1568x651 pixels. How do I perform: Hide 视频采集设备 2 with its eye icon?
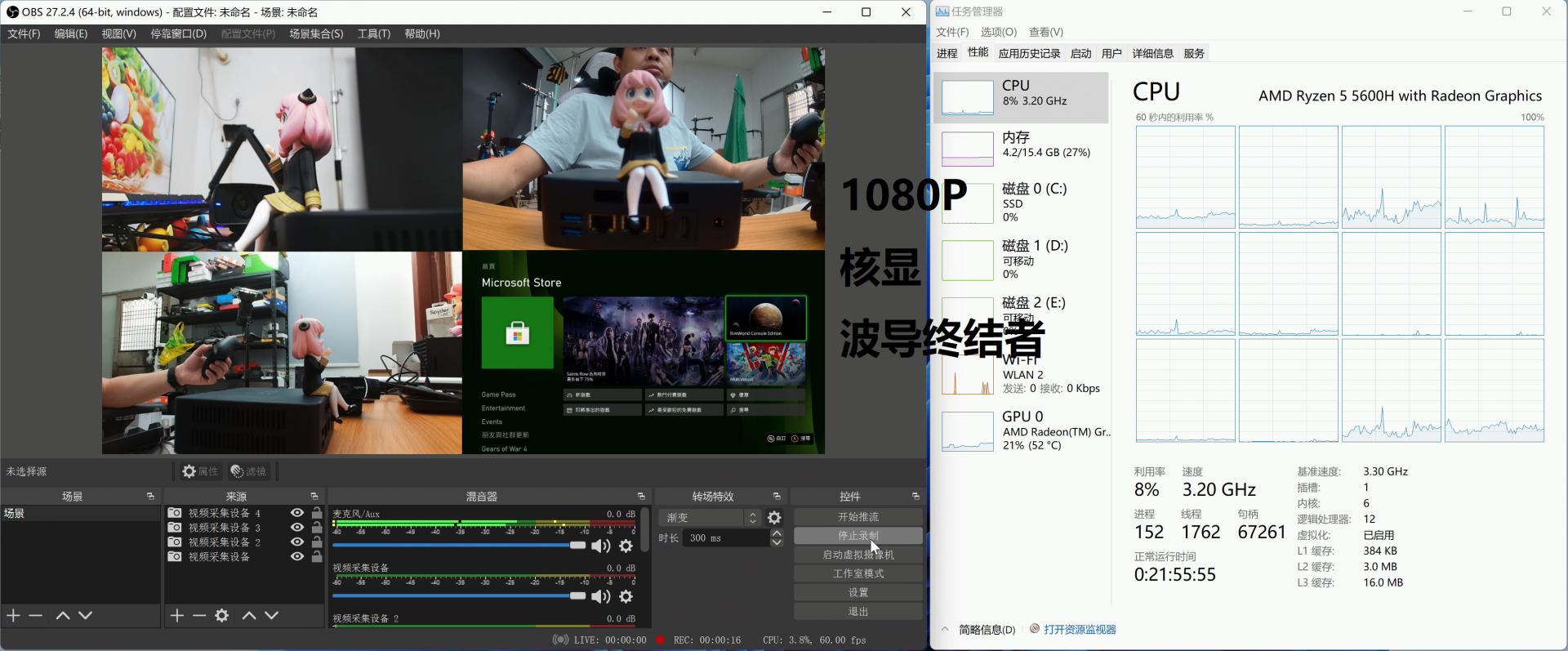[297, 542]
